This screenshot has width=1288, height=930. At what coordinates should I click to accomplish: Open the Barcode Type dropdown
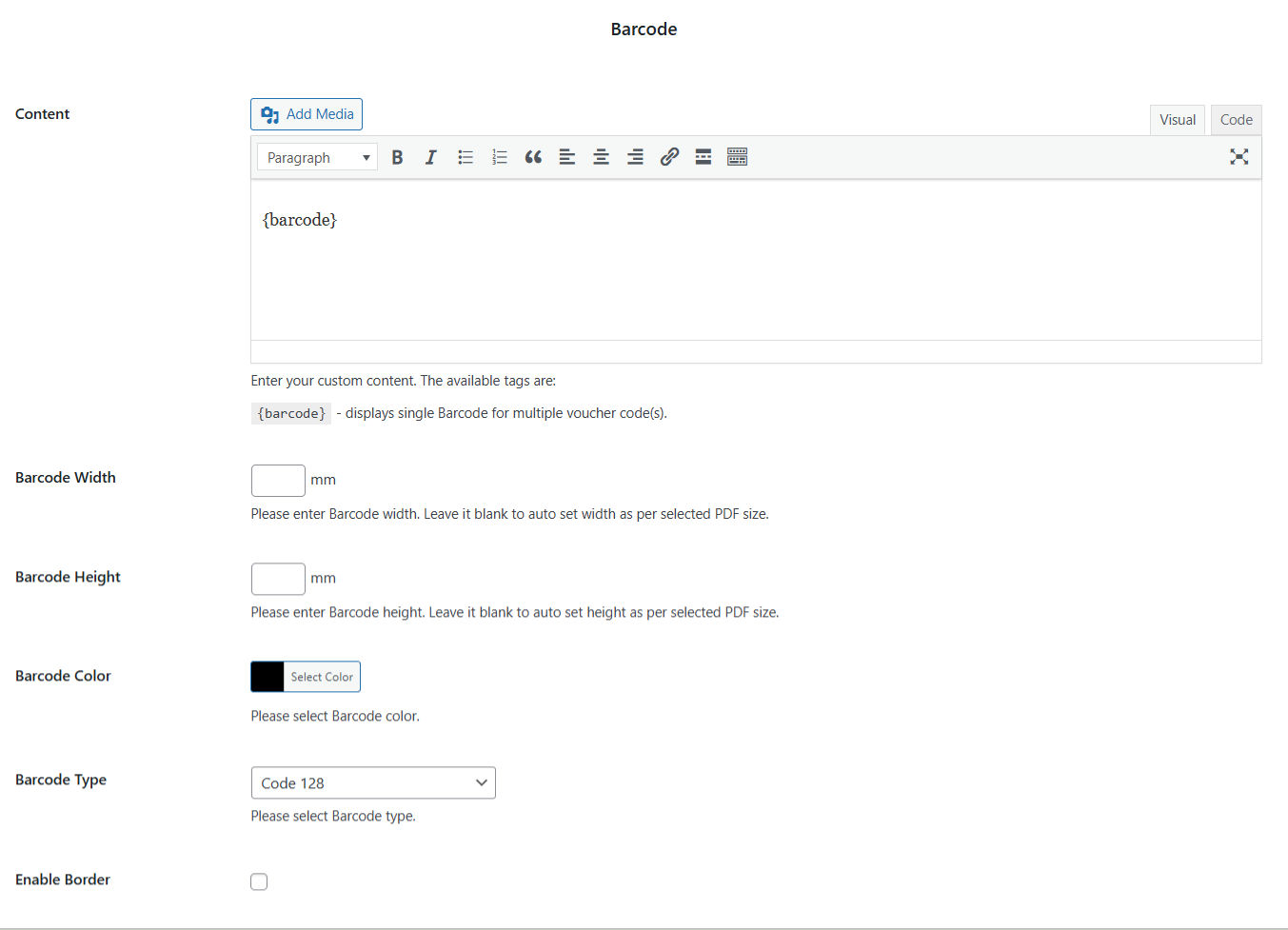pos(373,782)
